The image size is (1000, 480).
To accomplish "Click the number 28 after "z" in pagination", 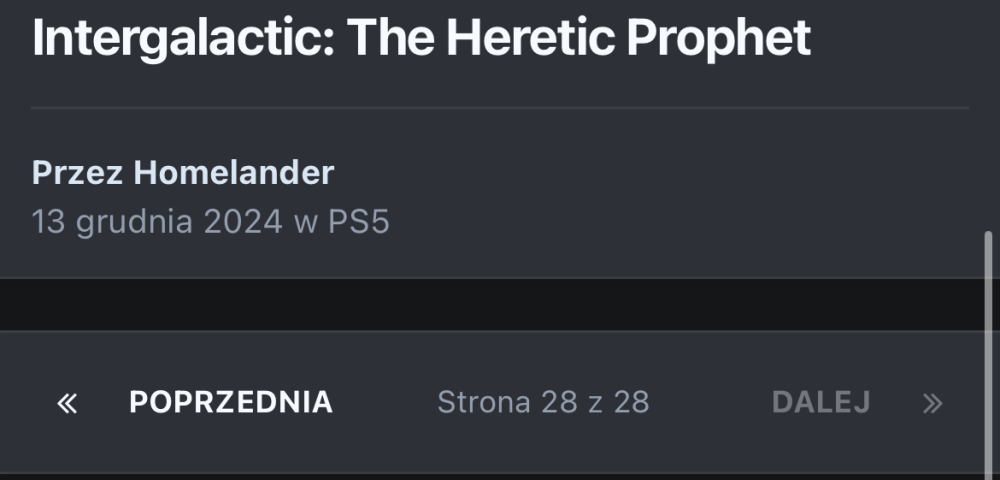I will pyautogui.click(x=632, y=402).
